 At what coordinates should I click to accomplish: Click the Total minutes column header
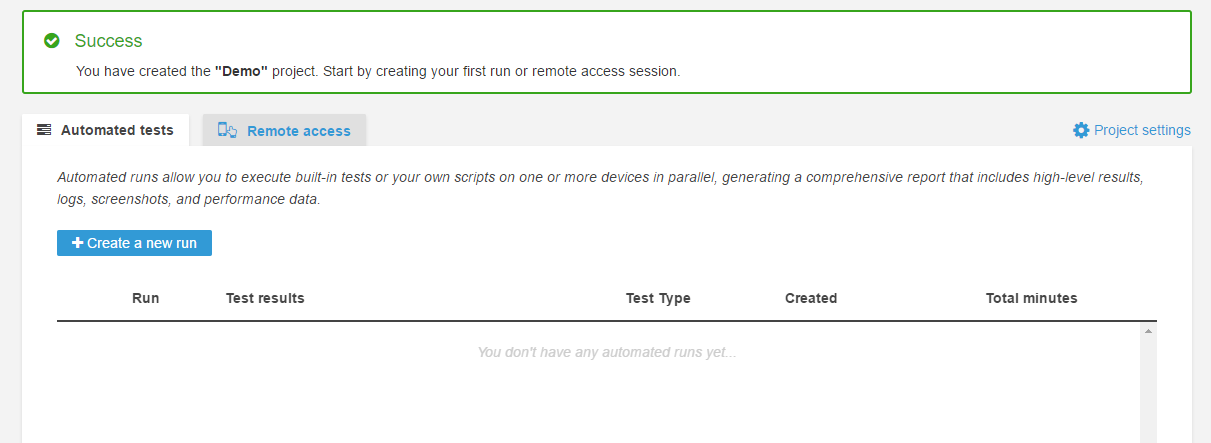(1031, 298)
